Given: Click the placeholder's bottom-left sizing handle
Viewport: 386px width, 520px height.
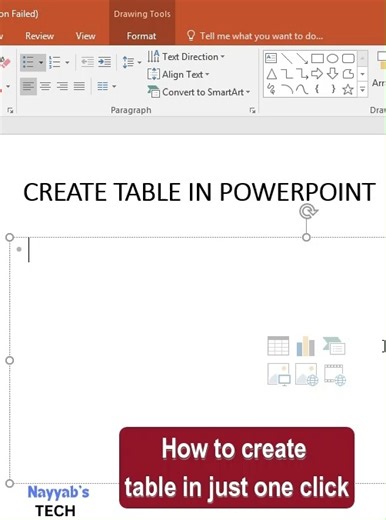Looking at the screenshot, I should [10, 483].
